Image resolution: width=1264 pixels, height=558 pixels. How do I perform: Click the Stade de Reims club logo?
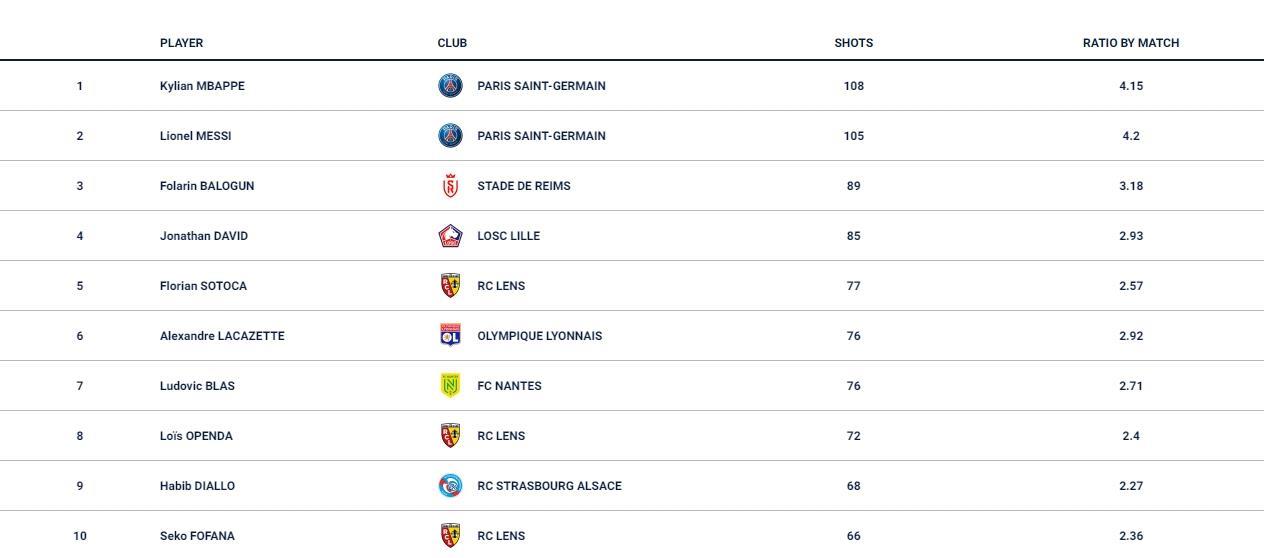pos(450,186)
